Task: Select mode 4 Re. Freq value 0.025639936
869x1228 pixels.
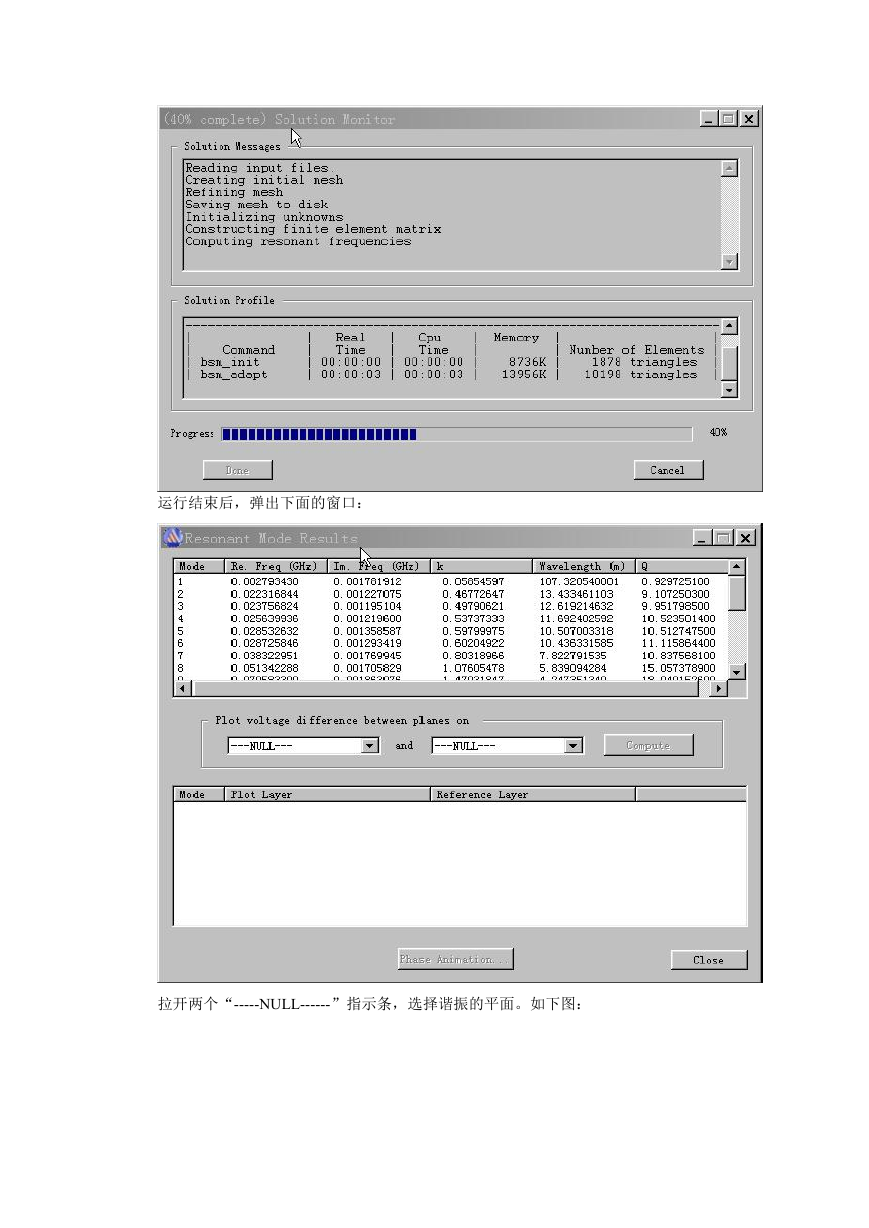Action: (264, 619)
